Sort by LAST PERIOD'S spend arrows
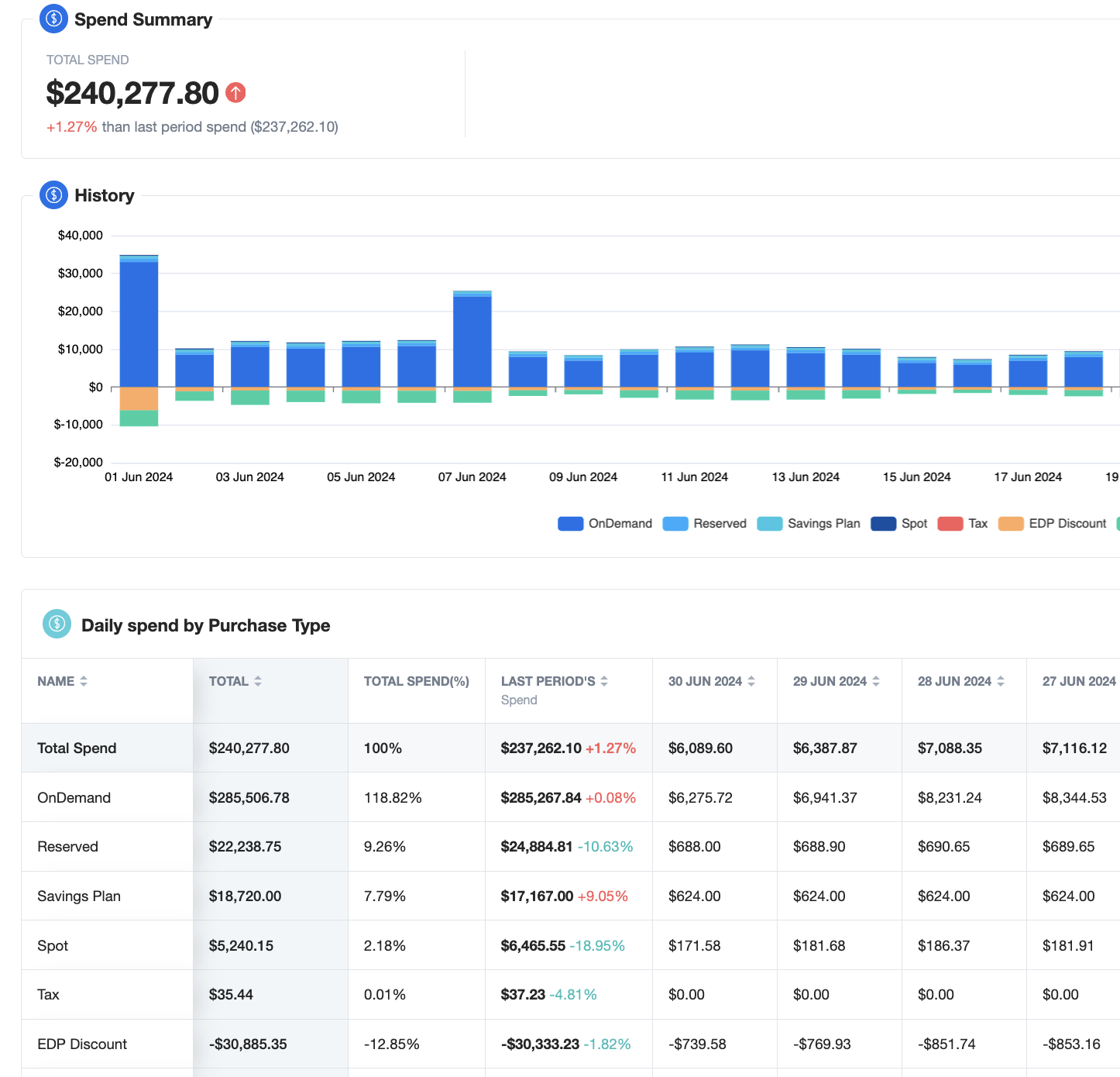The height and width of the screenshot is (1077, 1120). click(x=604, y=681)
